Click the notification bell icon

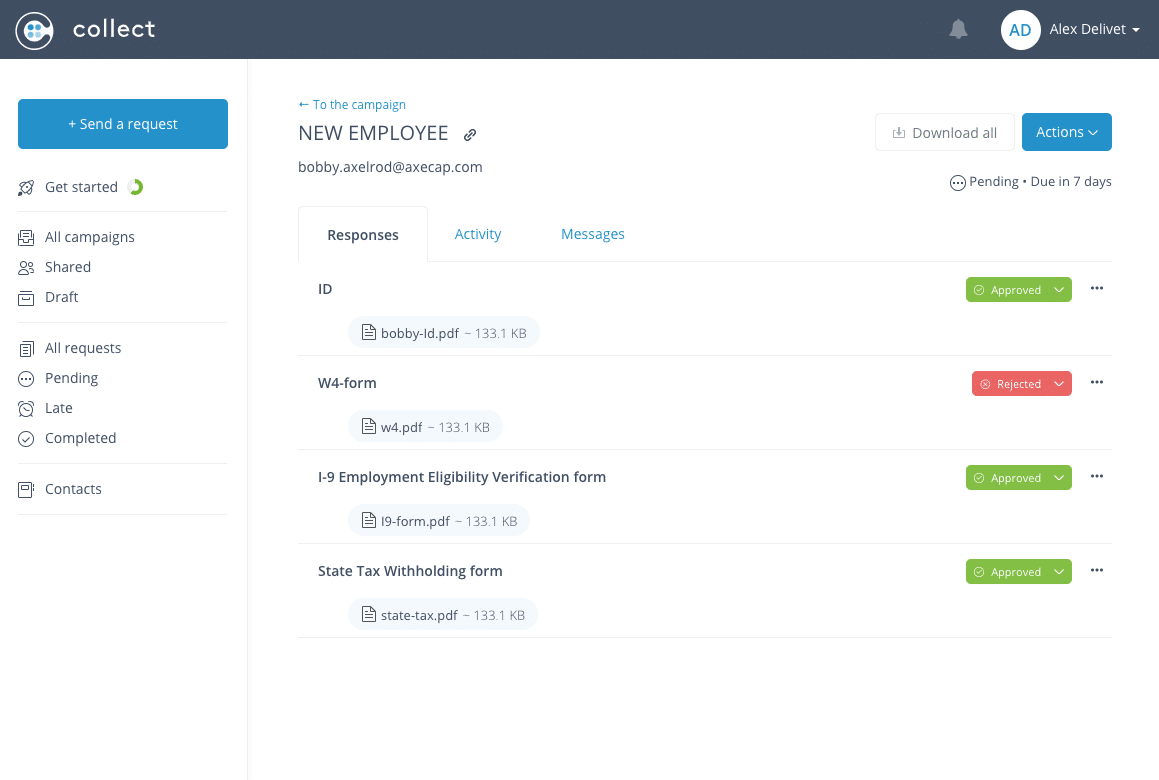tap(958, 30)
